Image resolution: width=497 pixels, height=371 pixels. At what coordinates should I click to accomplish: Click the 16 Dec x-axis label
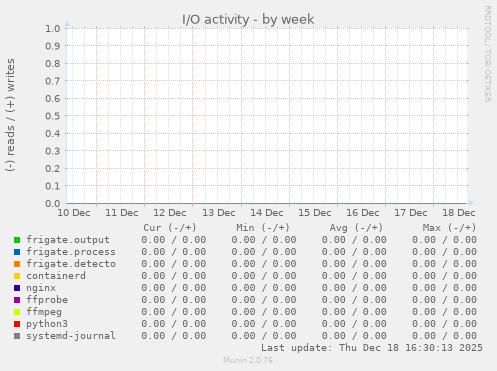pyautogui.click(x=363, y=213)
